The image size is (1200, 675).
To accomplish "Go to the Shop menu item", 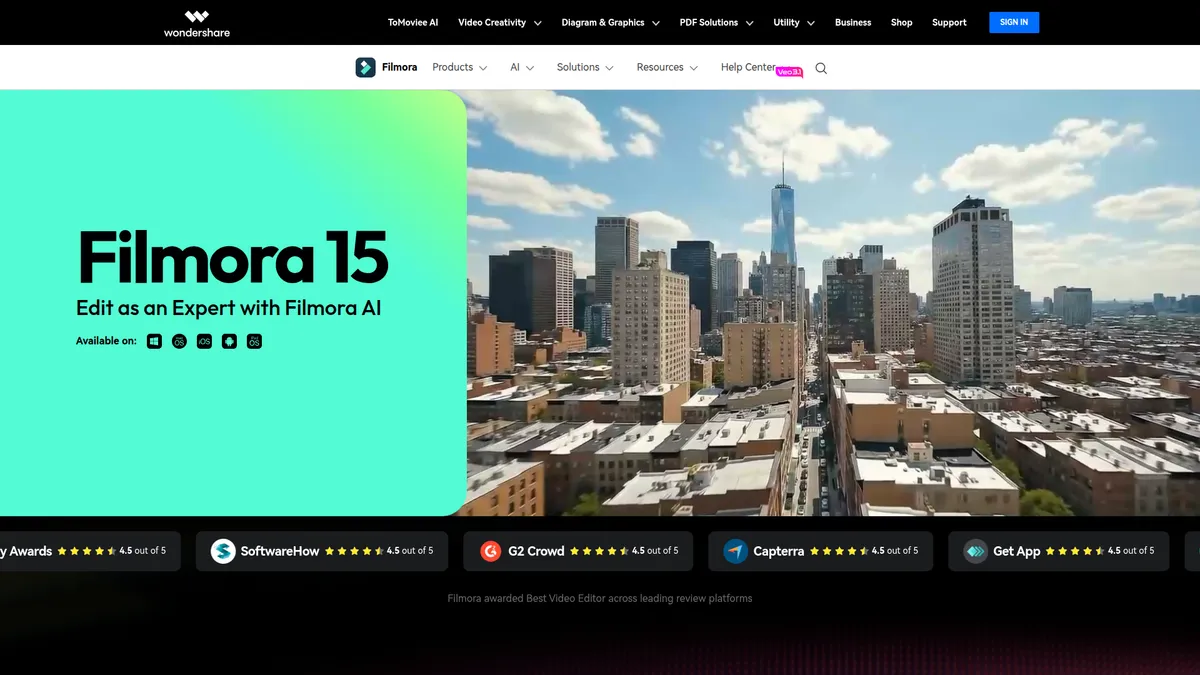I will pyautogui.click(x=901, y=22).
